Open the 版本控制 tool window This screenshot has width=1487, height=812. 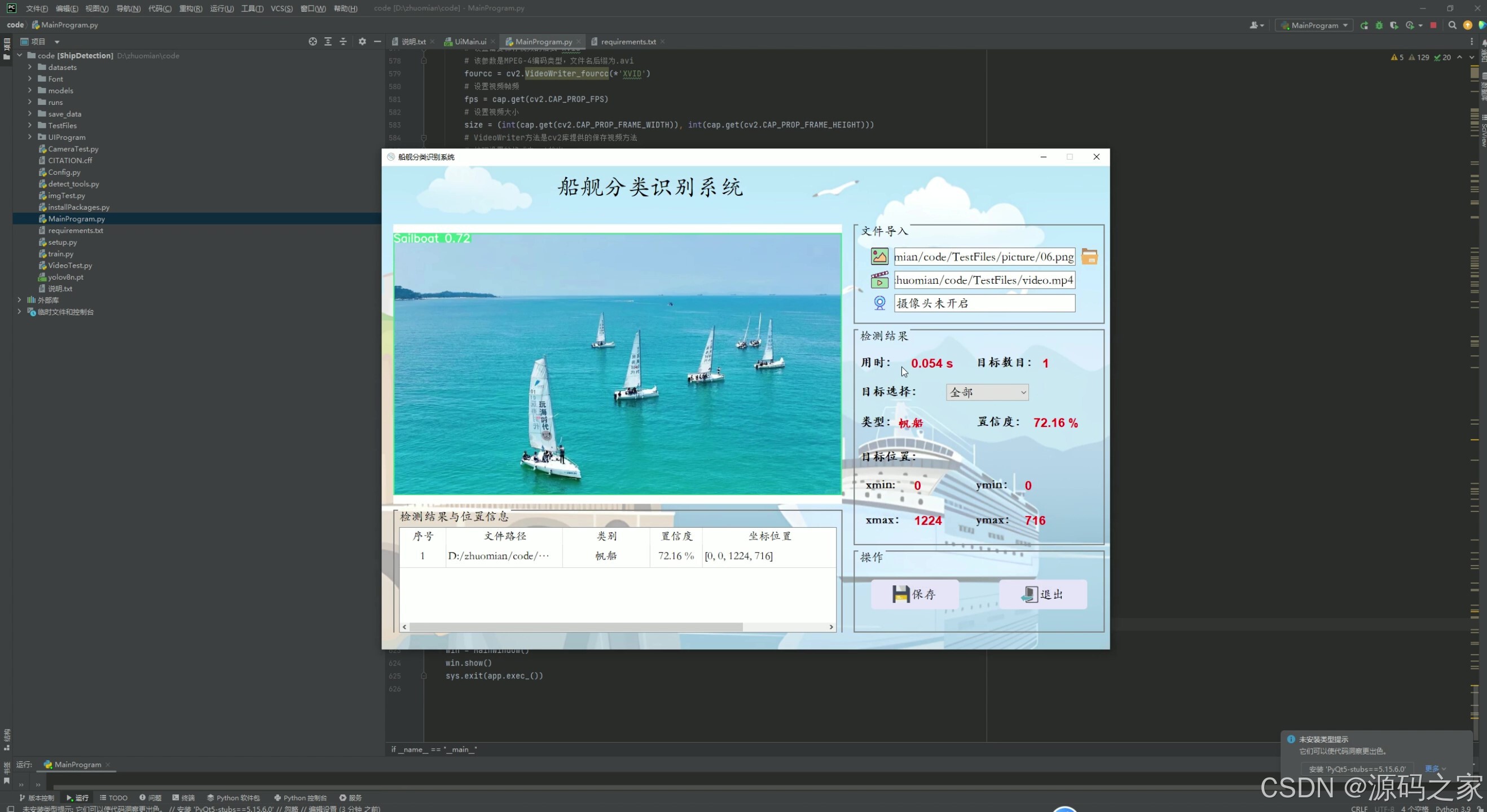[37, 797]
